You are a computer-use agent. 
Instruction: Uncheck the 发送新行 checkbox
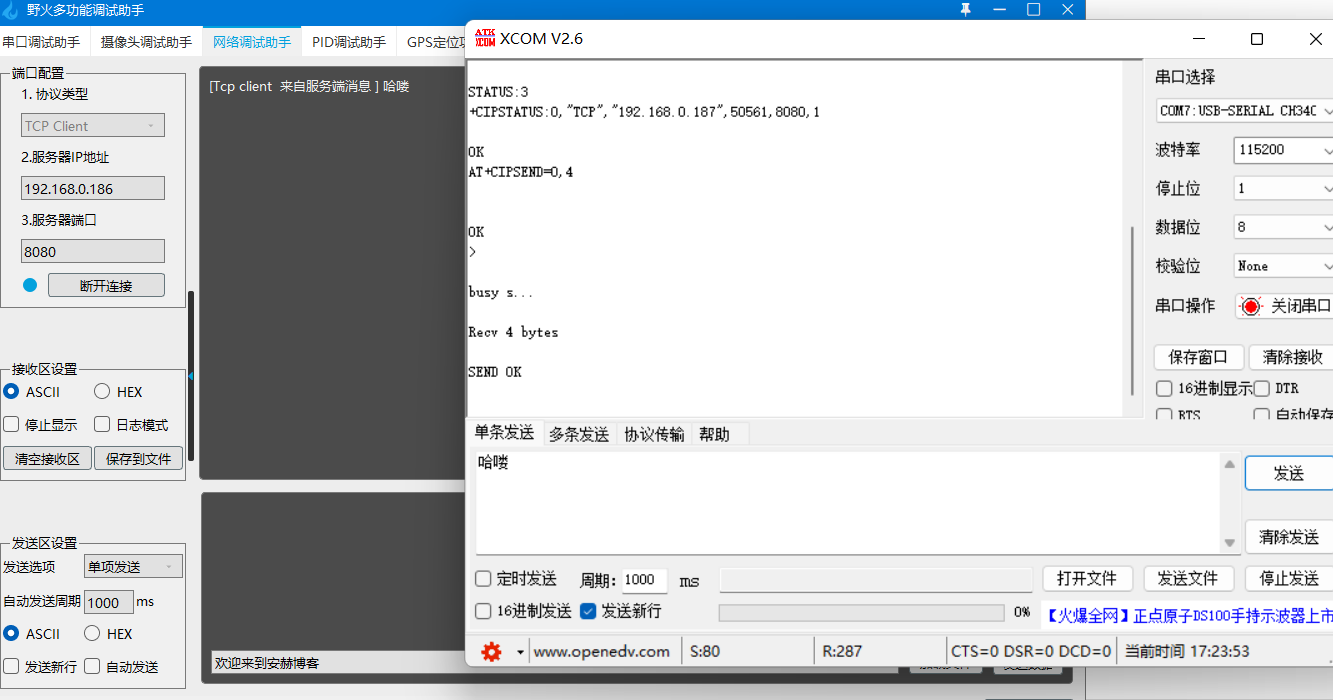coord(586,611)
